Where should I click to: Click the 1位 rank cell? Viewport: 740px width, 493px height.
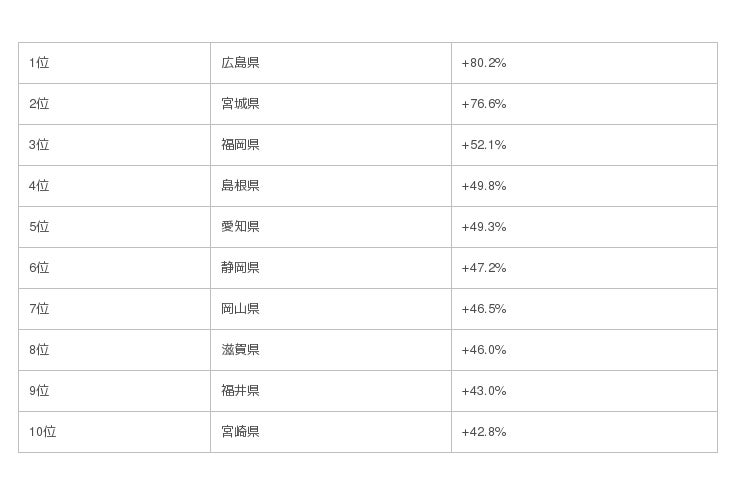coord(39,63)
